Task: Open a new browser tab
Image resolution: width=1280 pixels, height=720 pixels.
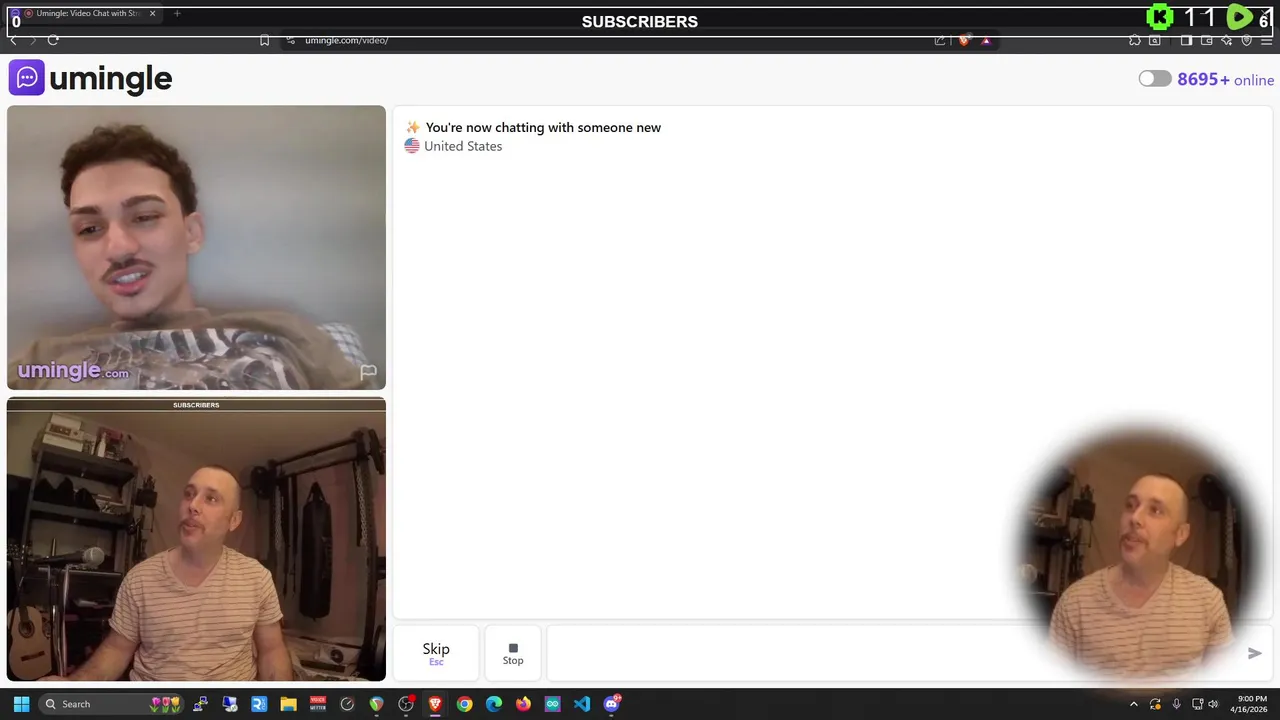Action: click(x=177, y=14)
